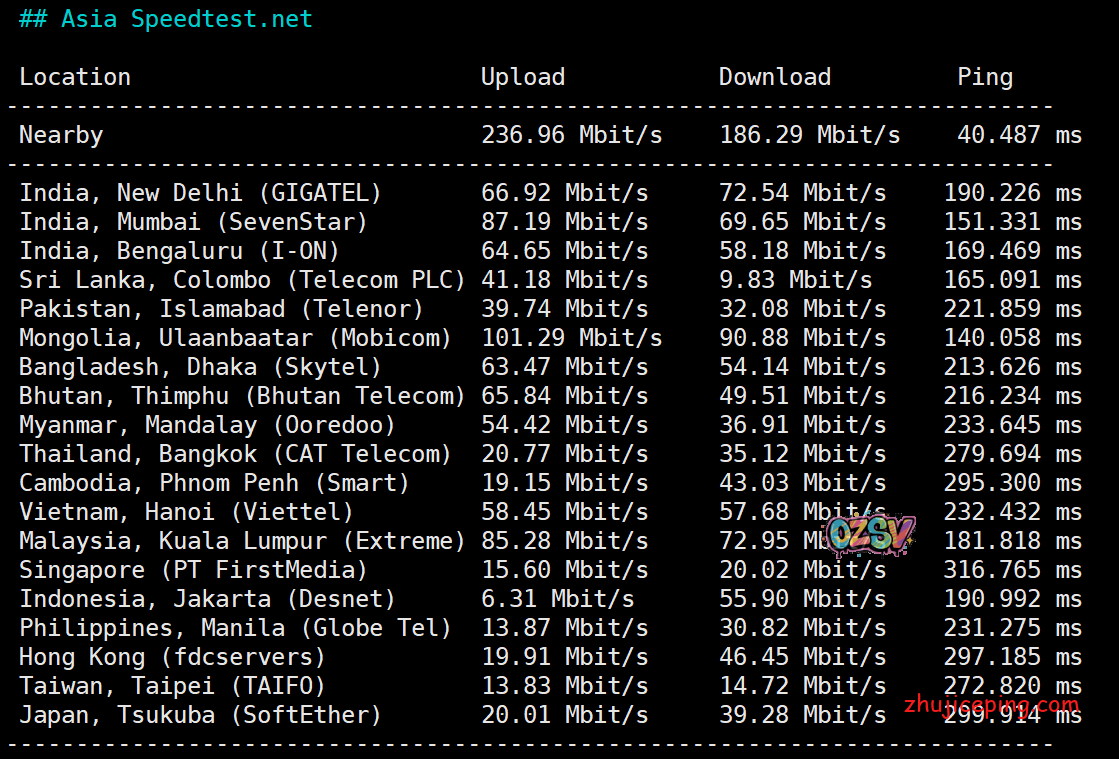
Task: Click Cambodia ping value 295.300 ms
Action: tap(1012, 483)
